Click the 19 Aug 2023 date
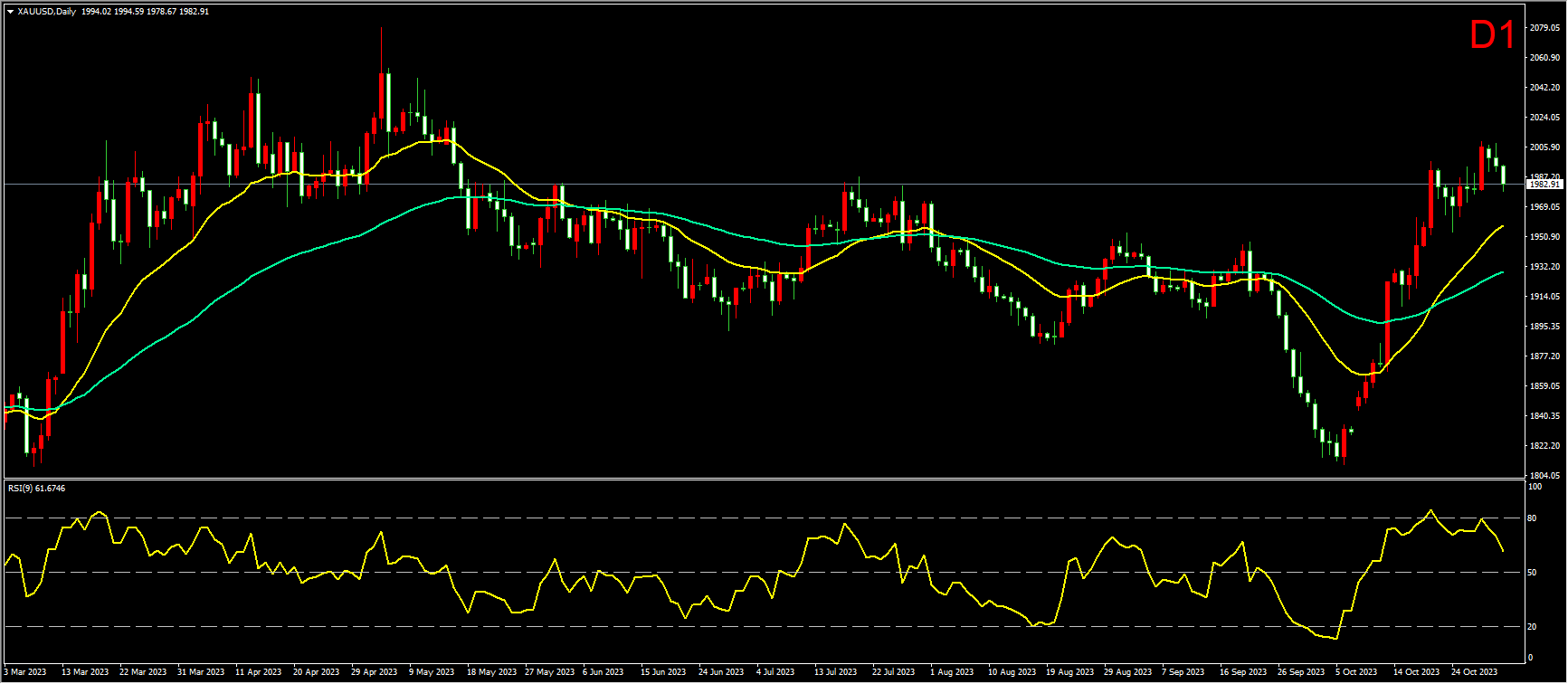Viewport: 1568px width, 684px height. click(x=1069, y=672)
